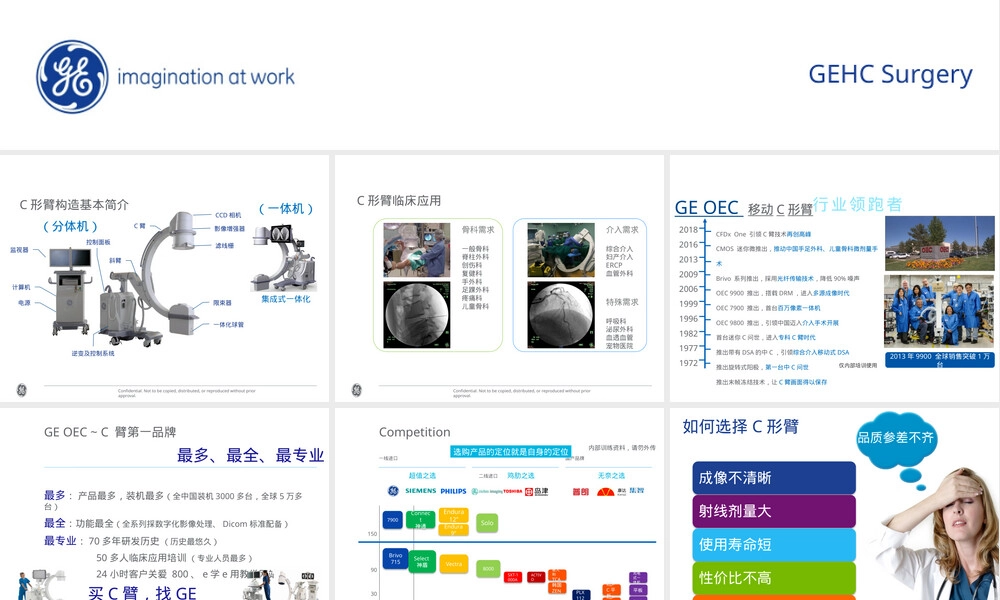Click the 选购产品的定位就是自身的定位 banner
Viewport: 1000px width, 600px height.
pyautogui.click(x=510, y=452)
